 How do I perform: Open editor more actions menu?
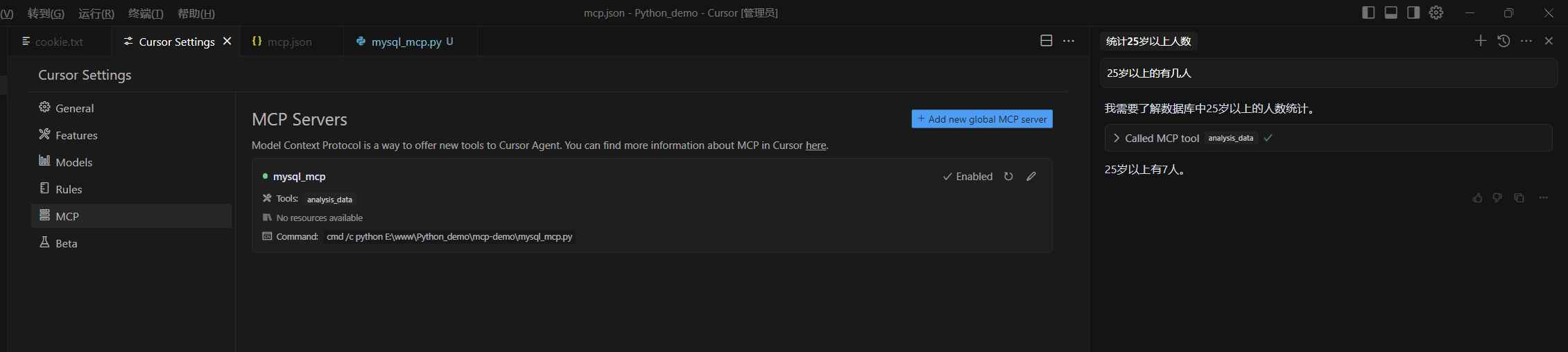coord(1069,41)
